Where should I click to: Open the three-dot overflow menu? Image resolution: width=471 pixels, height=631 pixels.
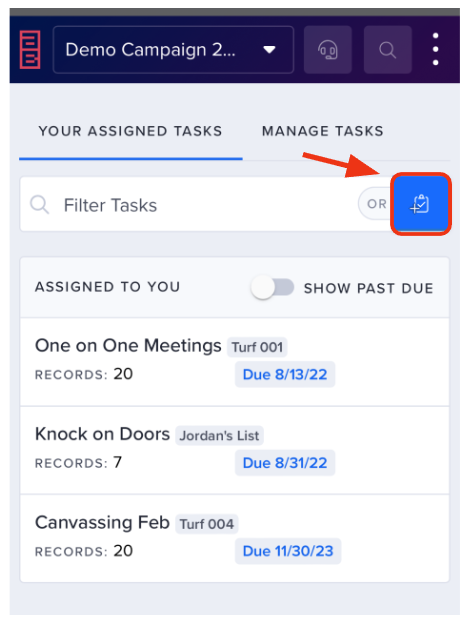pos(436,49)
